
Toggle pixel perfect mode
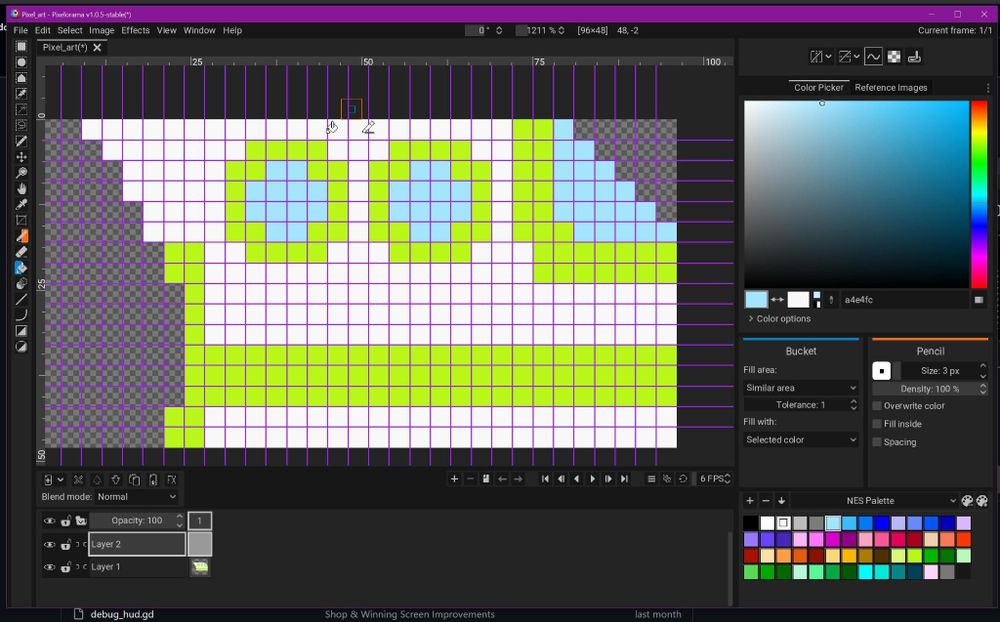pos(873,57)
